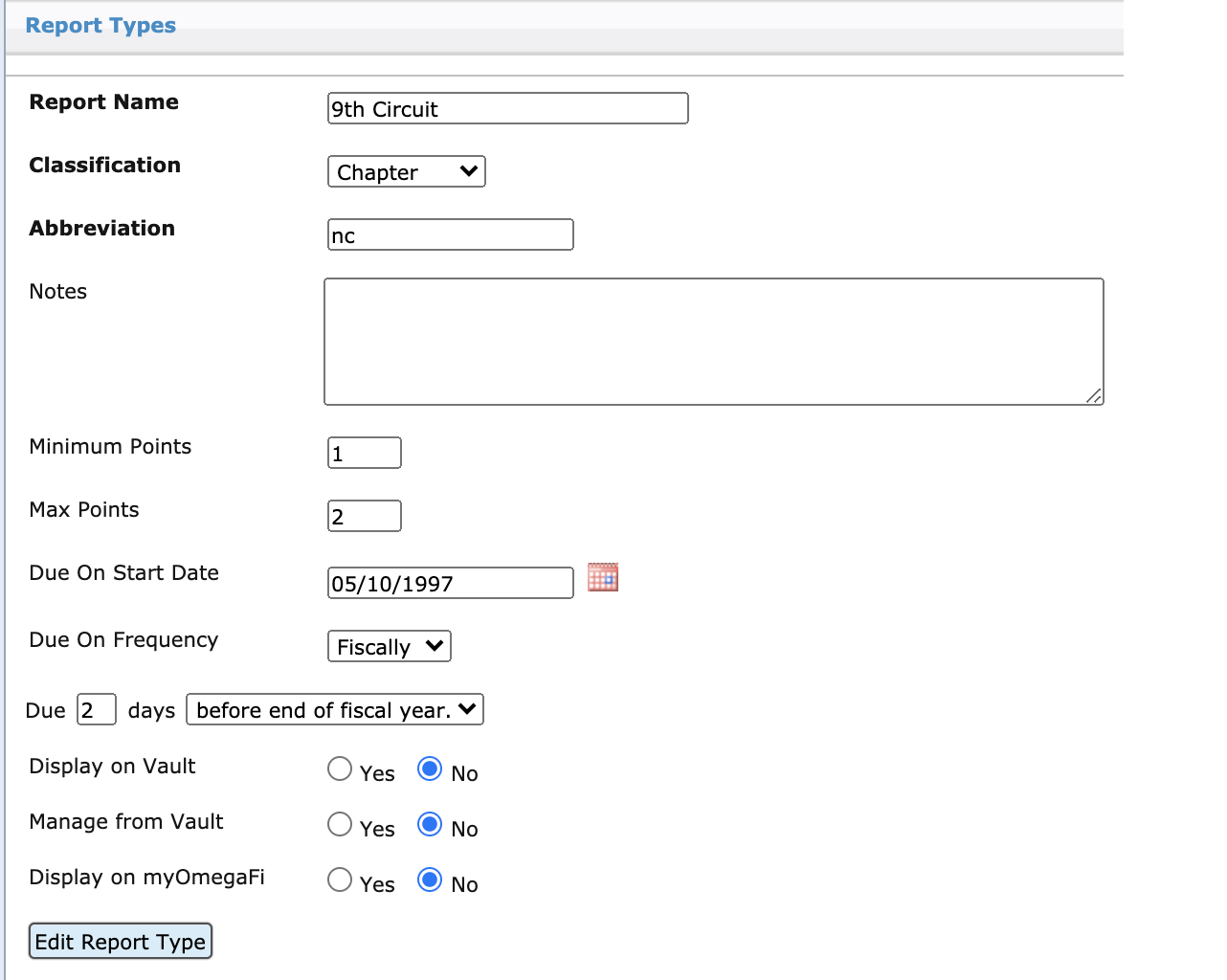
Task: Click the Manage from Vault label
Action: point(126,821)
